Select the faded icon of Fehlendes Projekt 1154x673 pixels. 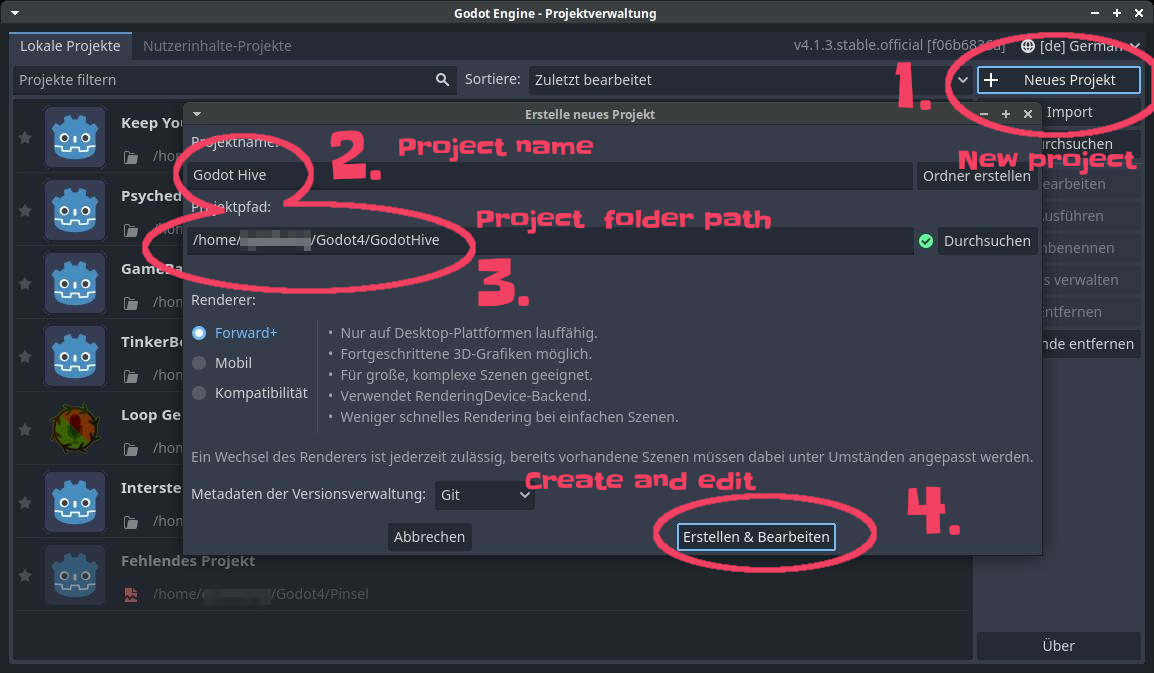click(x=75, y=574)
